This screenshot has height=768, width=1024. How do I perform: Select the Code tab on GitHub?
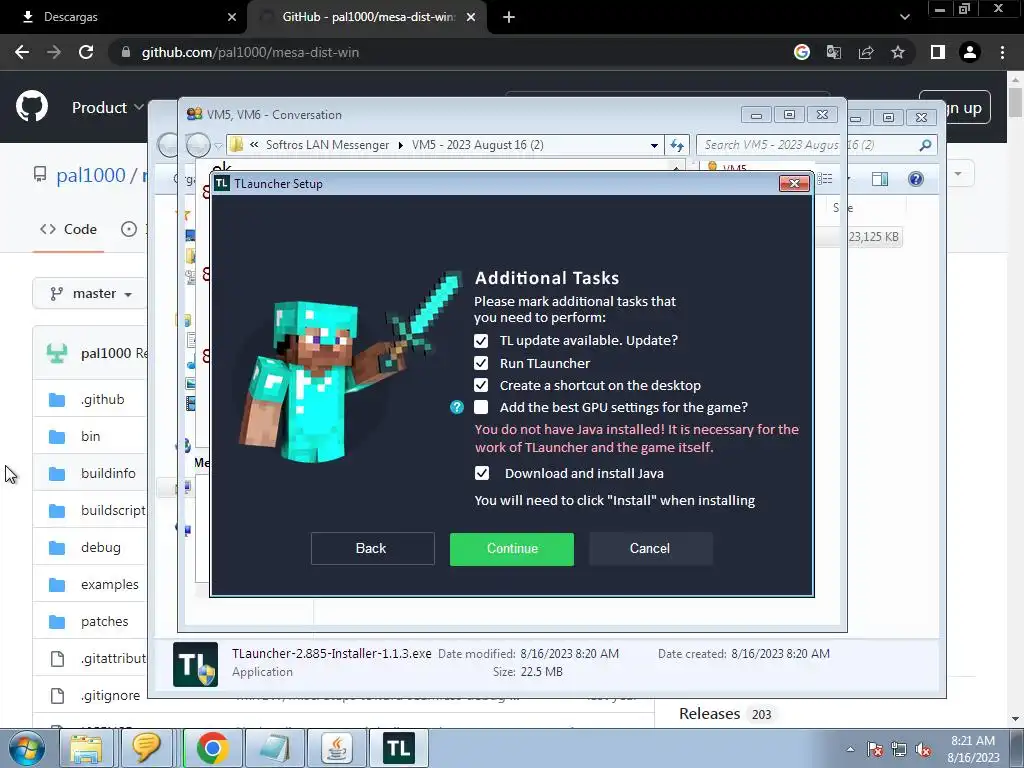pos(69,229)
